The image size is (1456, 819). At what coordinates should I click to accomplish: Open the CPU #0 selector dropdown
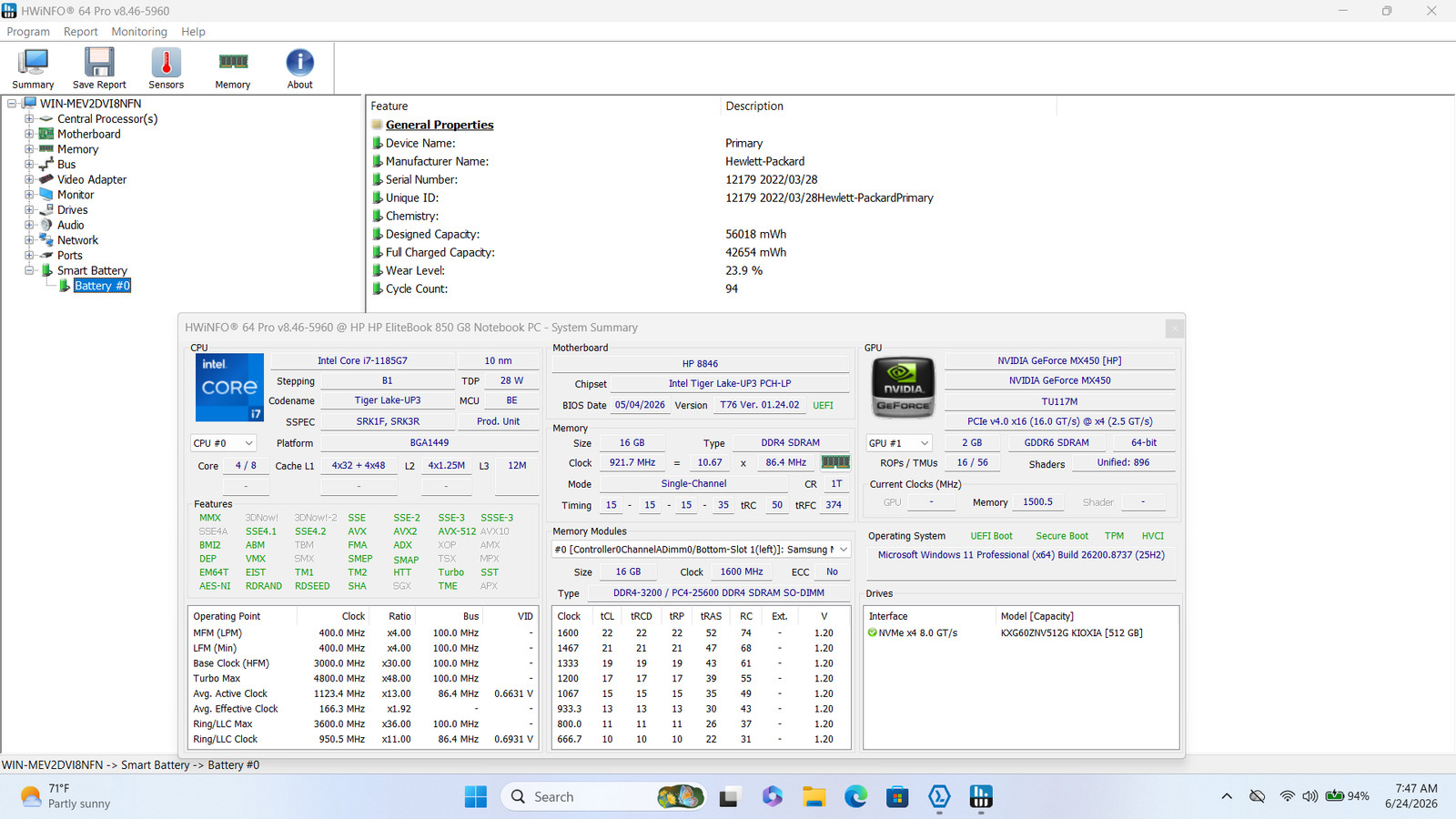click(x=224, y=443)
